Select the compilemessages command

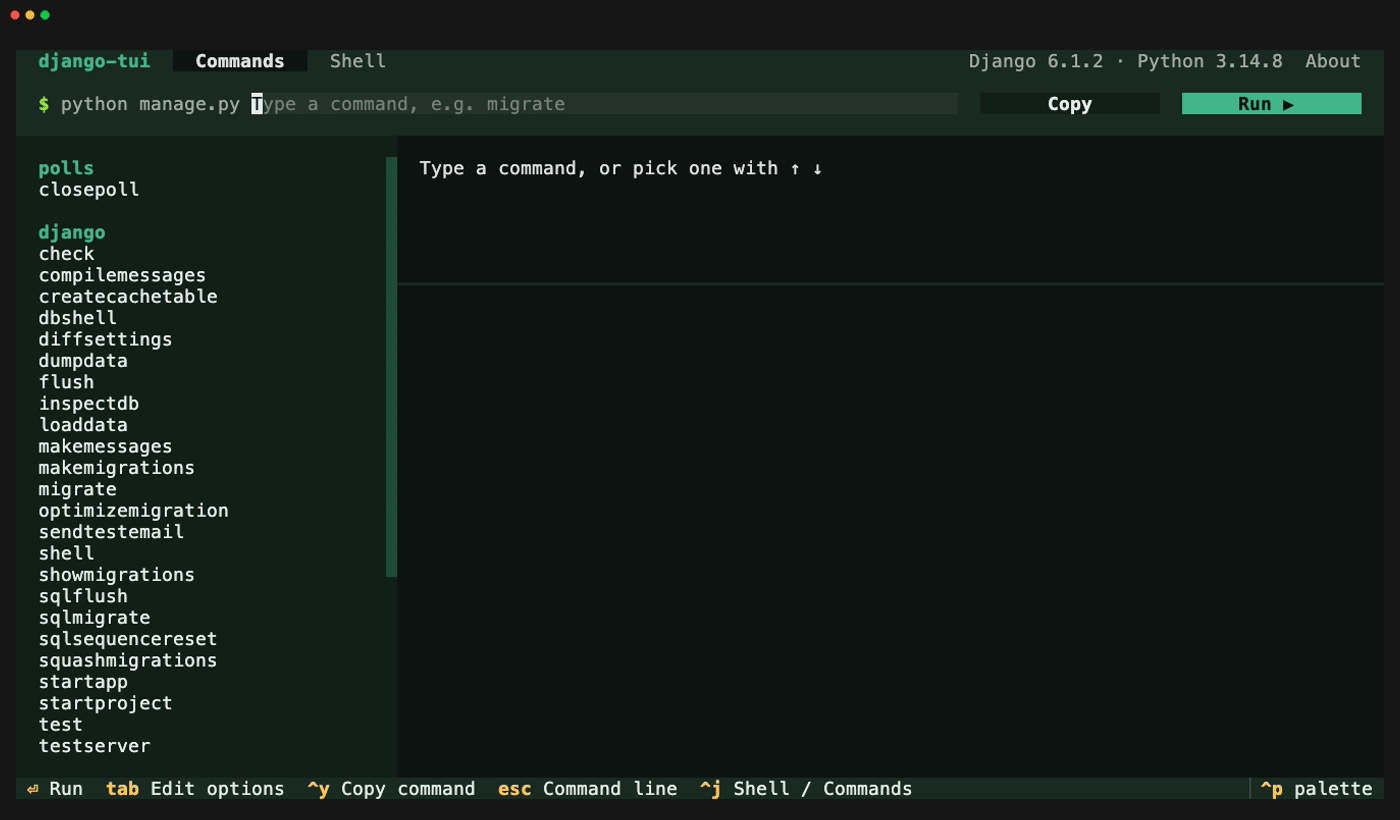coord(122,275)
